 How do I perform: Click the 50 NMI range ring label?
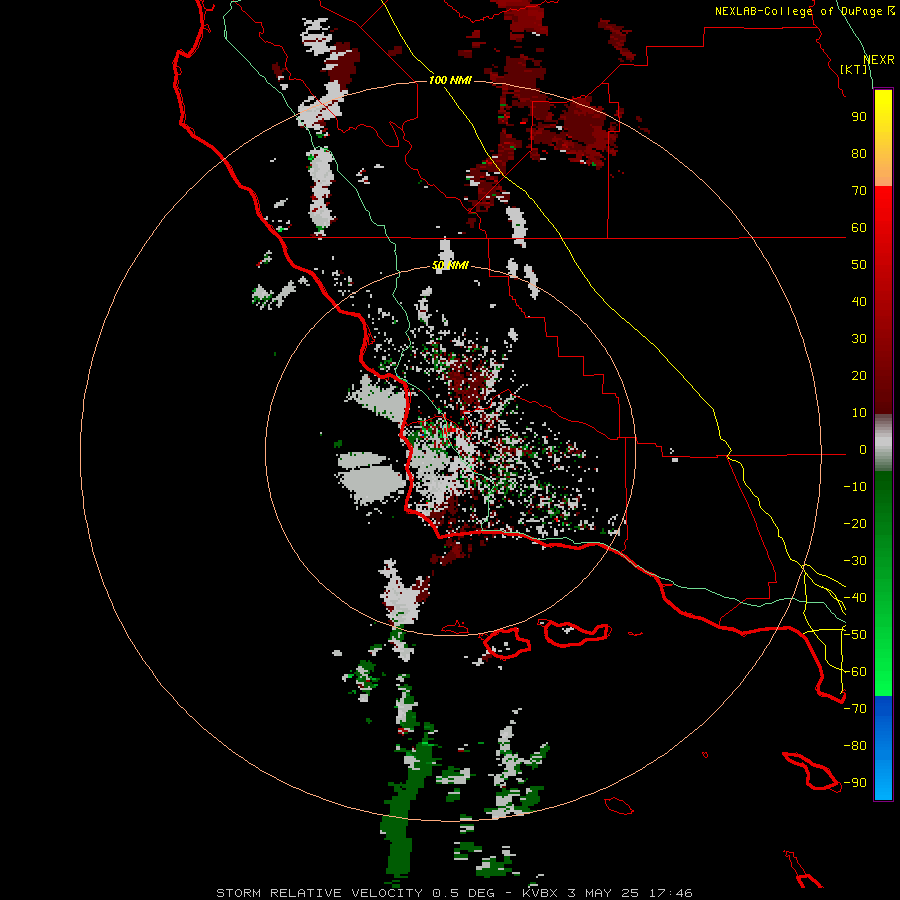pyautogui.click(x=450, y=265)
